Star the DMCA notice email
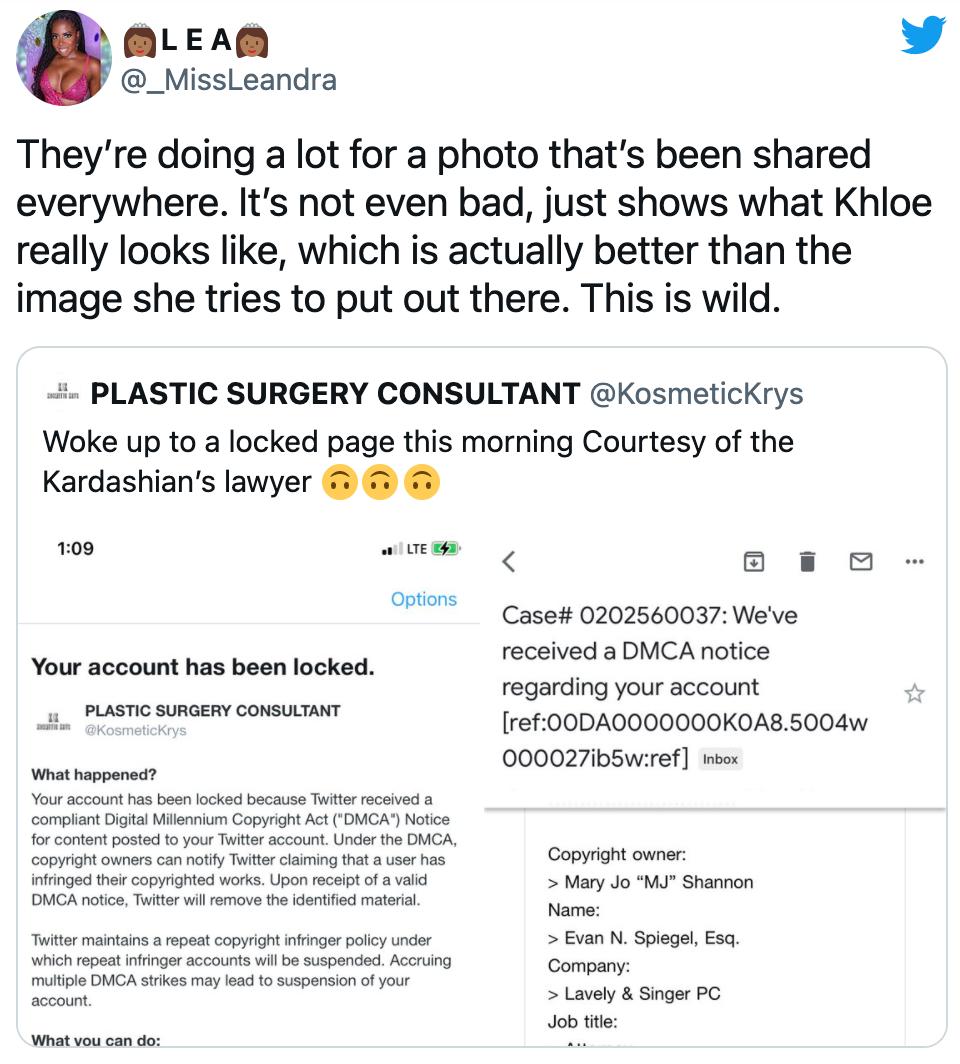Viewport: 960px width, 1064px height. pyautogui.click(x=914, y=693)
